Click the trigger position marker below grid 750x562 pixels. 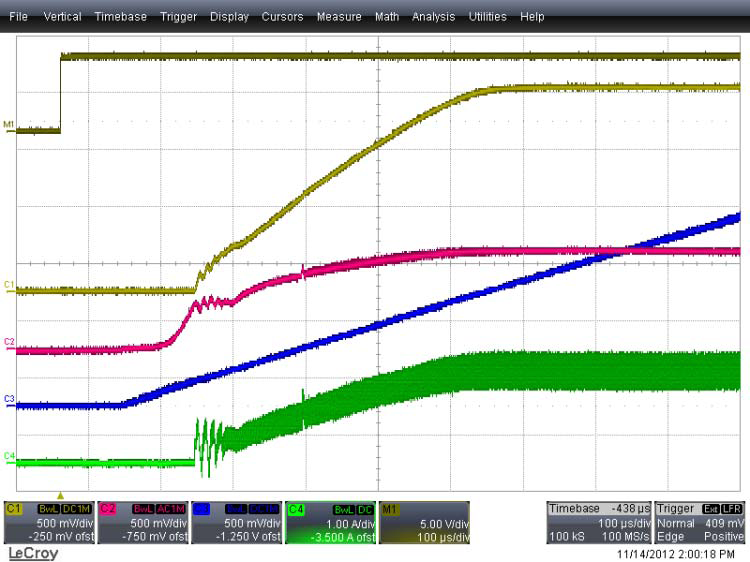pos(60,495)
